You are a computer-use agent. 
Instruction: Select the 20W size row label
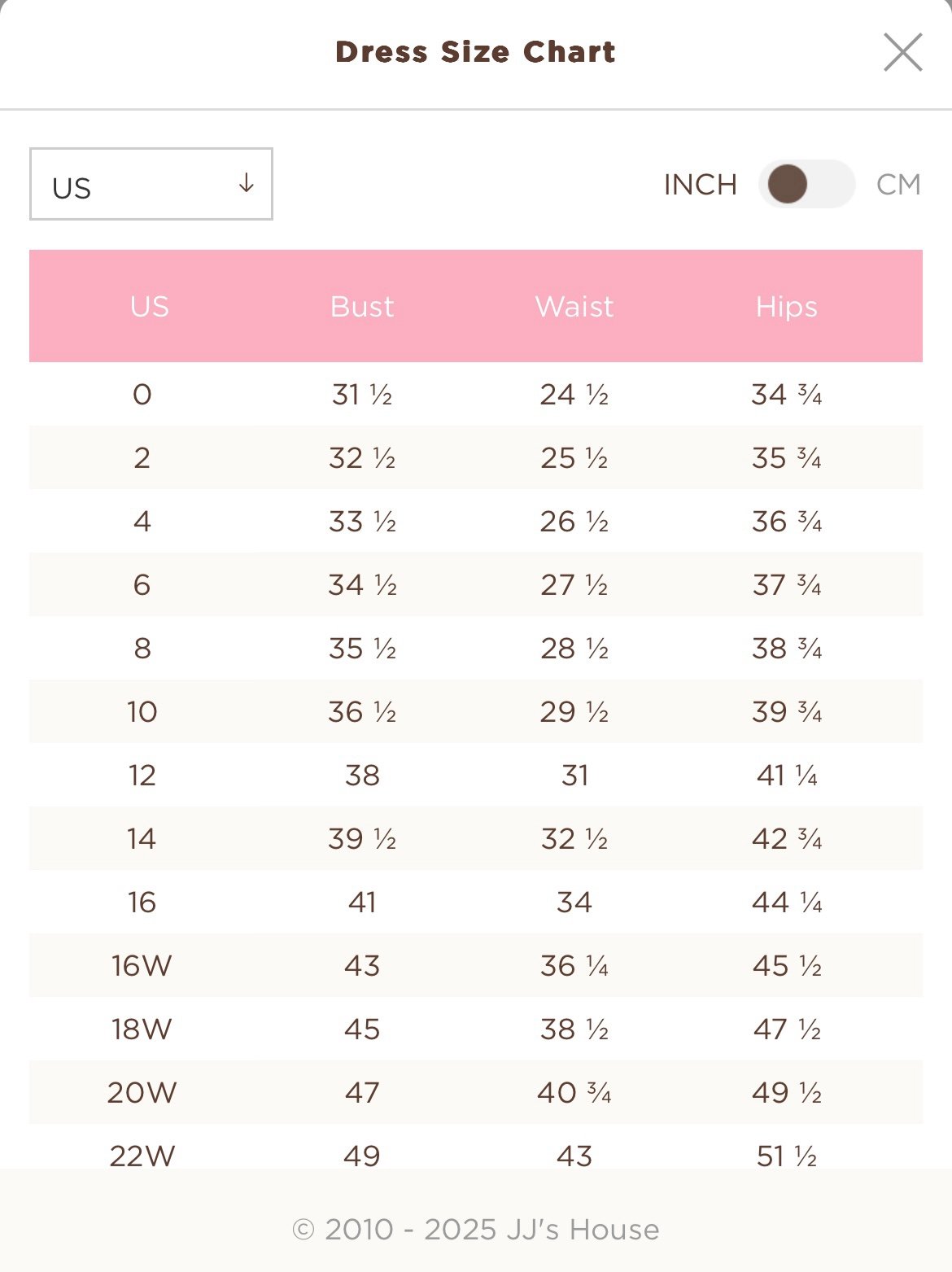point(142,1093)
